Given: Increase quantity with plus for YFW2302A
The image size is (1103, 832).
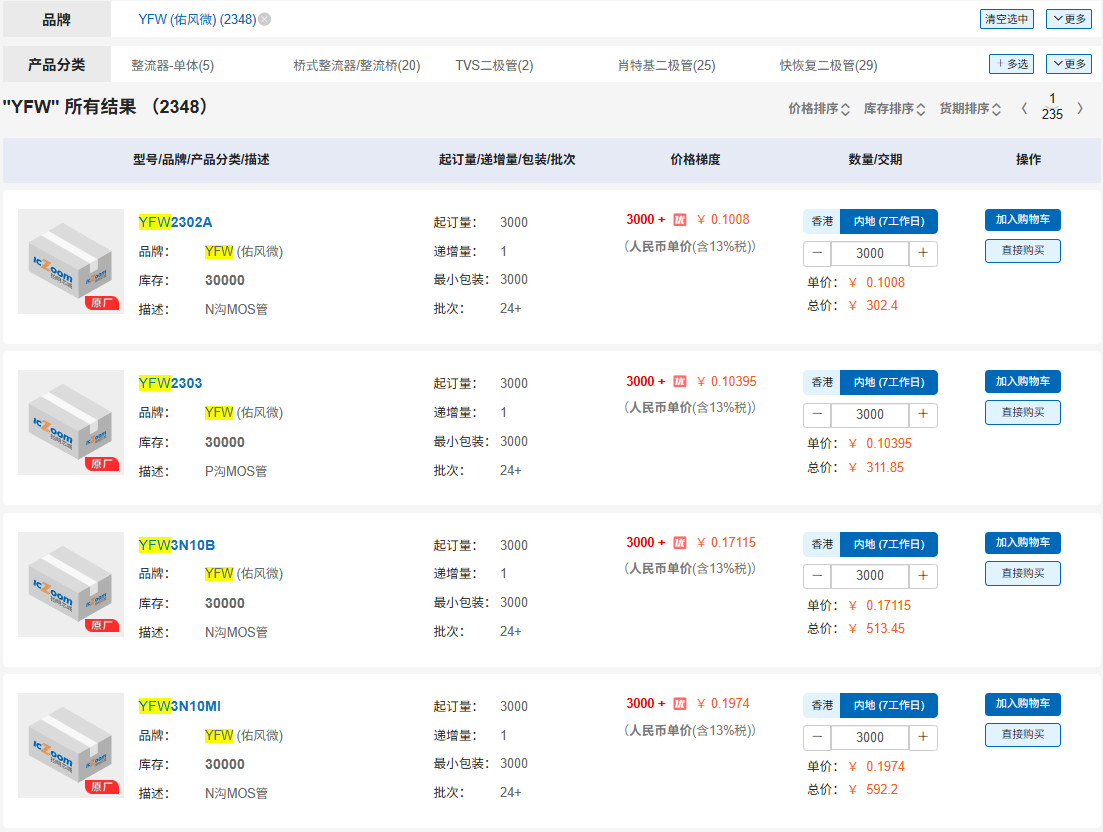Looking at the screenshot, I should [923, 253].
